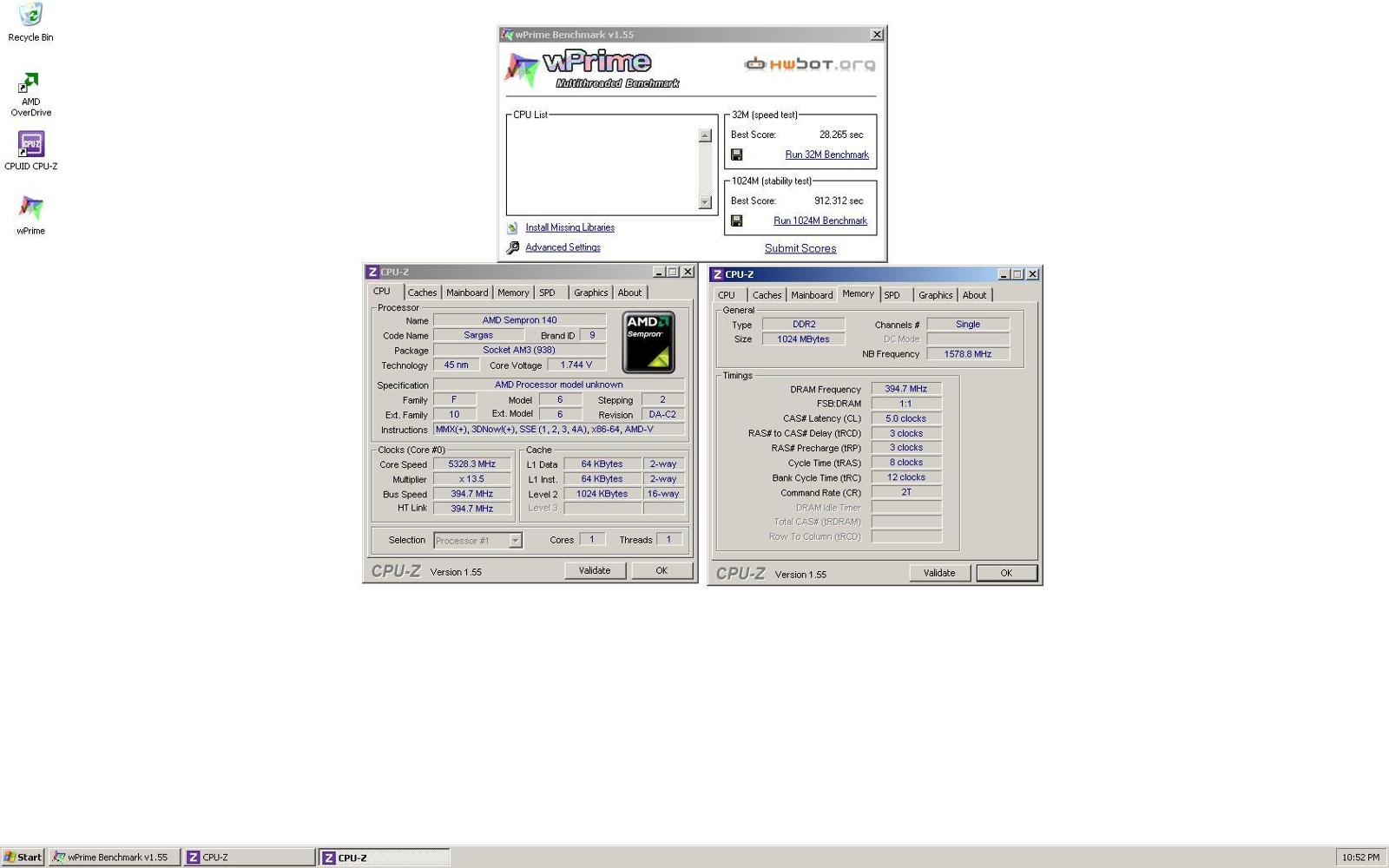Screen dimensions: 1389x868
Task: Switch to Caches tab in left CPU-Z
Action: 422,293
